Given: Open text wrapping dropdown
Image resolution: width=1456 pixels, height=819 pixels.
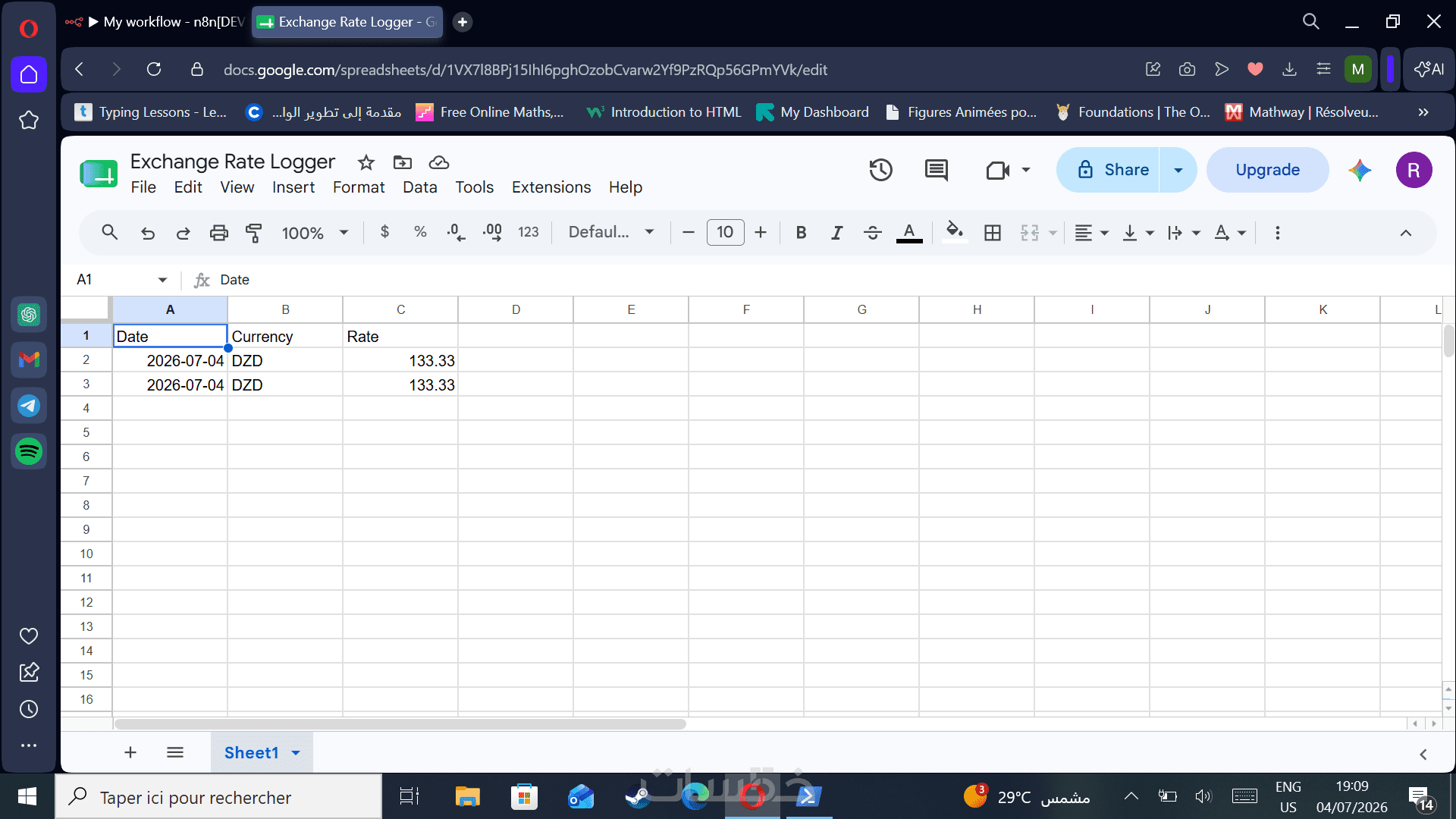Looking at the screenshot, I should click(x=1184, y=233).
